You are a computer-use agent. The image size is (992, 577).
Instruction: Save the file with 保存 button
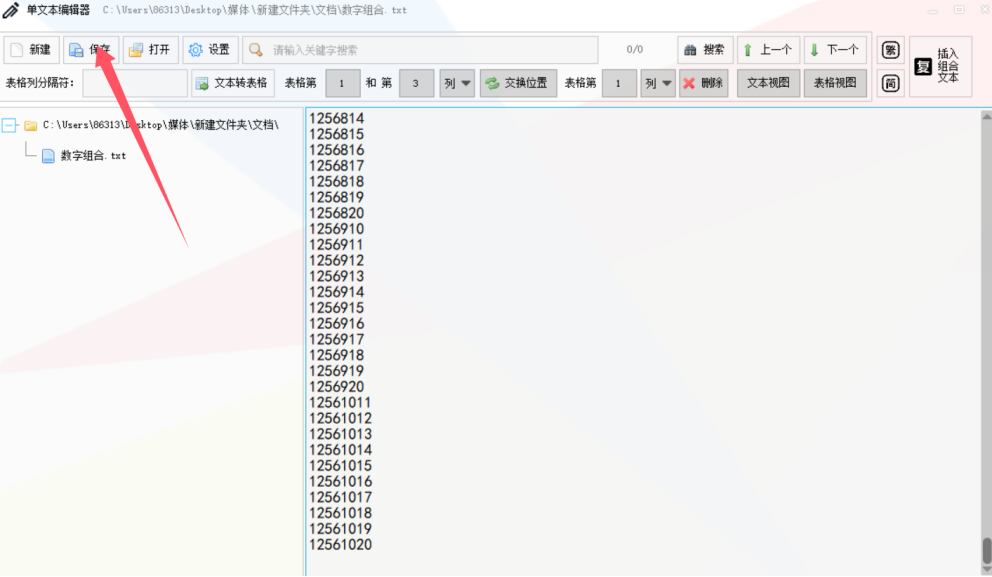coord(91,50)
